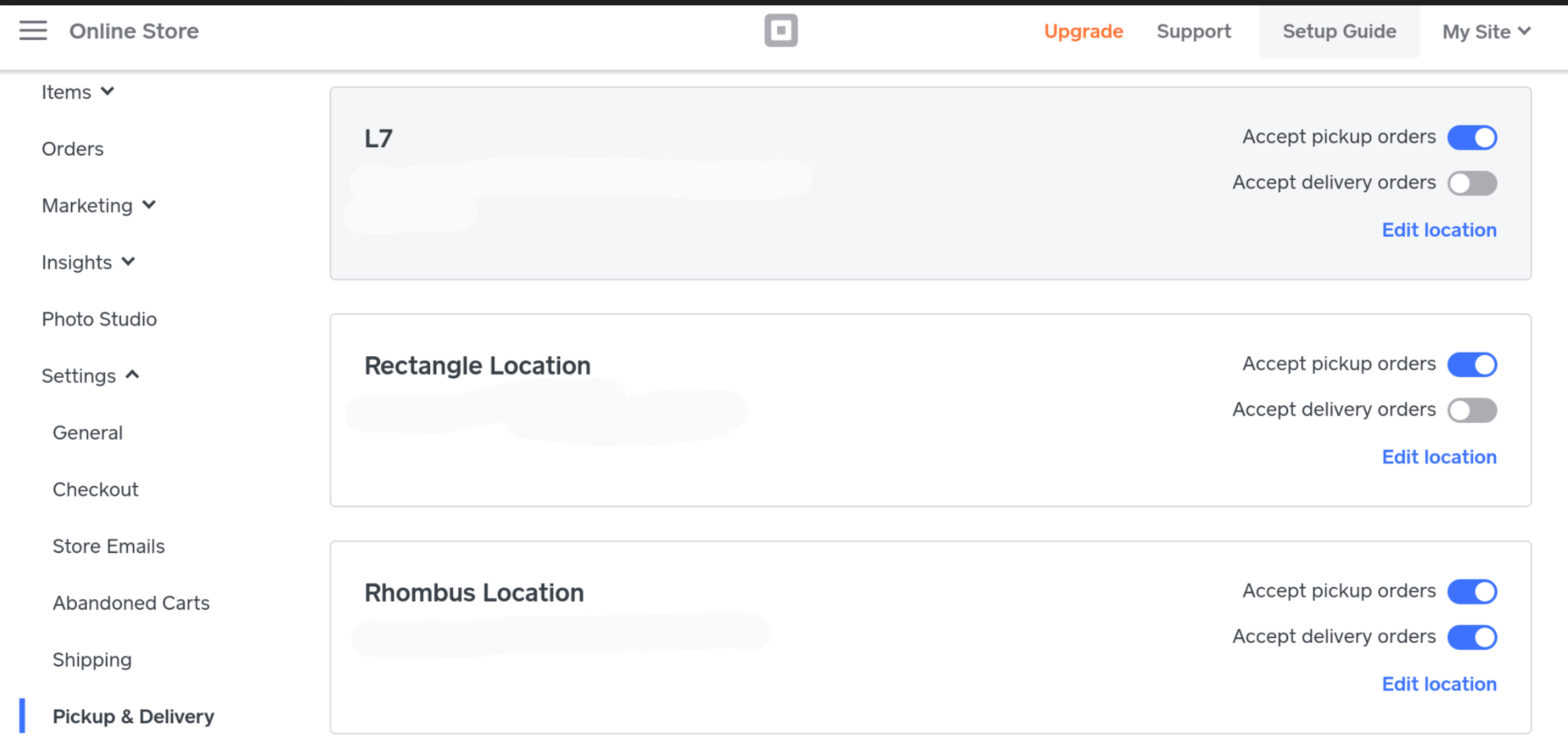Enable delivery orders for L7

(1472, 183)
